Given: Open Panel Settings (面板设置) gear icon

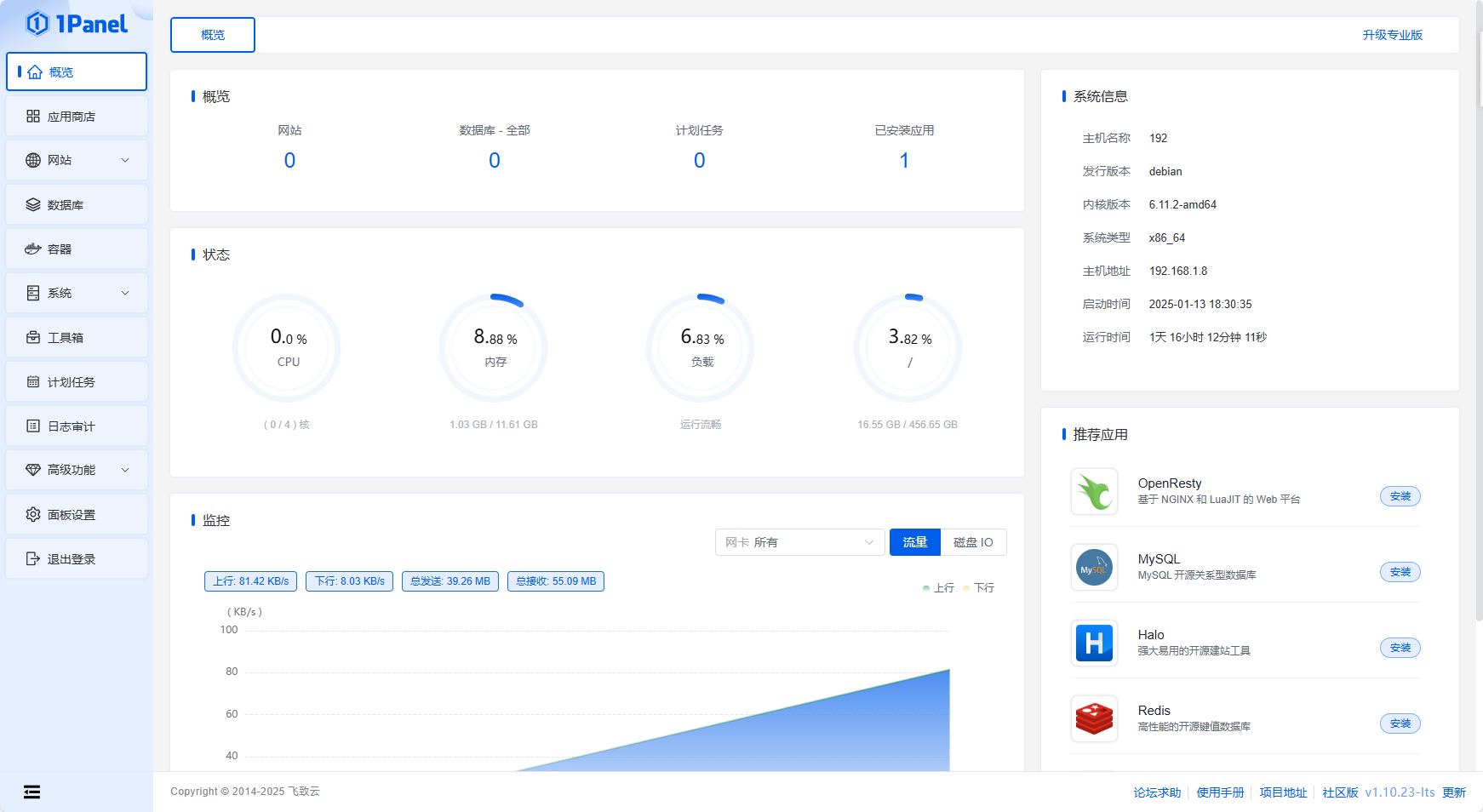Looking at the screenshot, I should click(33, 515).
